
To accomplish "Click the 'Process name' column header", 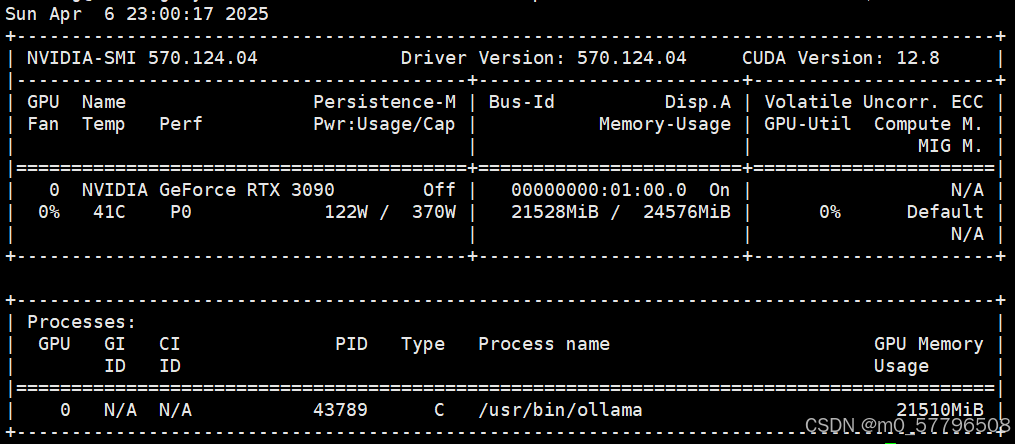I will [544, 344].
